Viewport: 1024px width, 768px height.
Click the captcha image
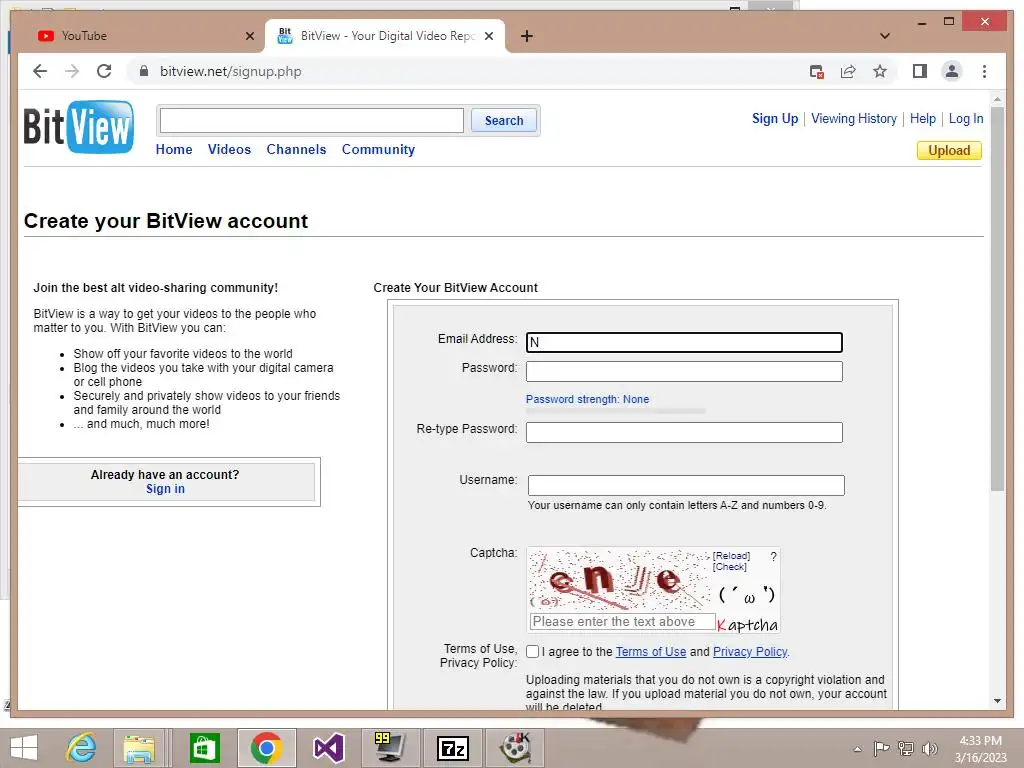tap(619, 580)
